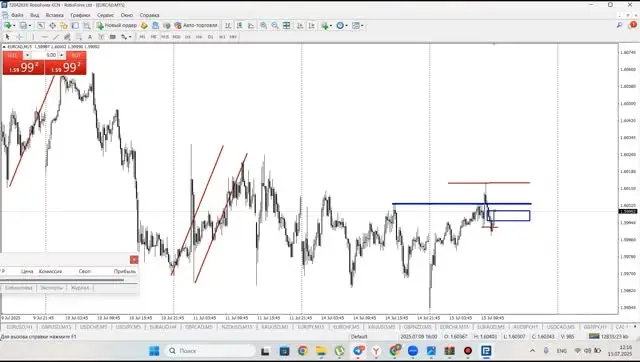
Task: Select the text 'A' tool
Action: click(x=90, y=37)
